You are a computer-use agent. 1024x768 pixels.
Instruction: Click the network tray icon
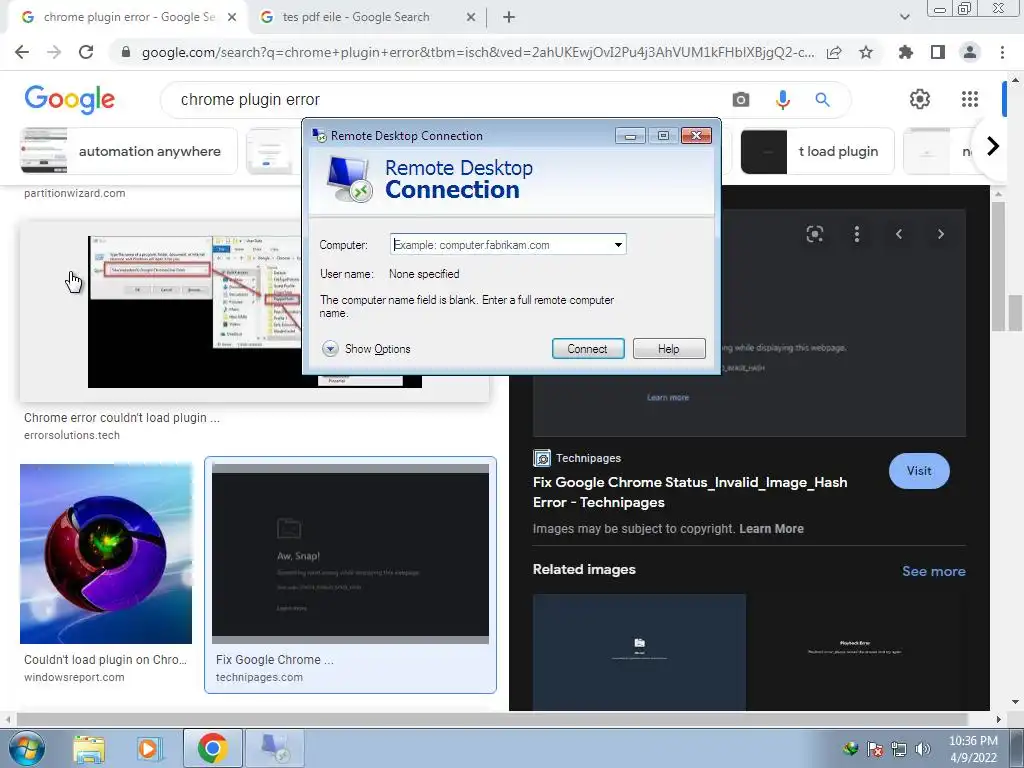899,749
